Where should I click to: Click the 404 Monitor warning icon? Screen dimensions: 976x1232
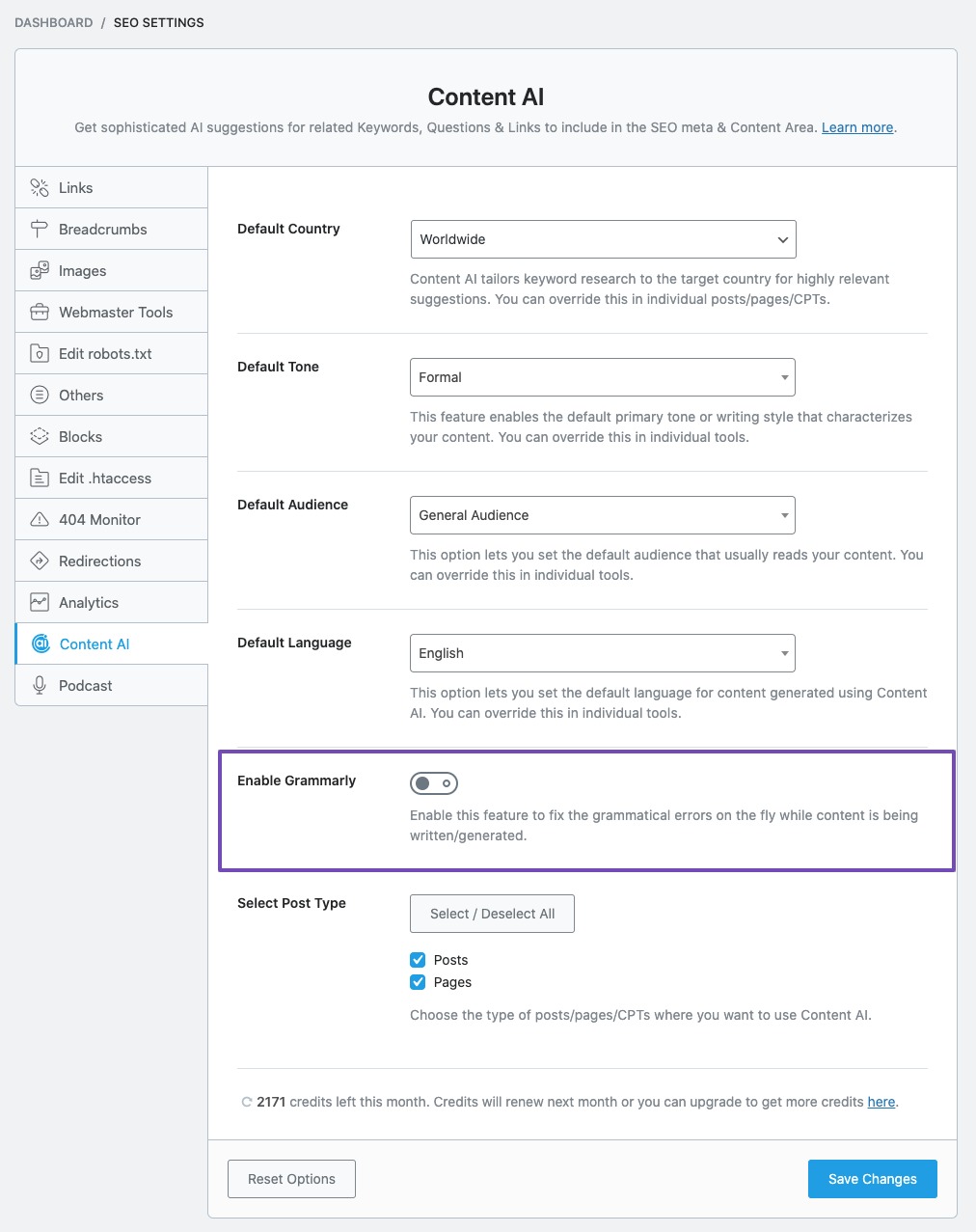pos(40,519)
